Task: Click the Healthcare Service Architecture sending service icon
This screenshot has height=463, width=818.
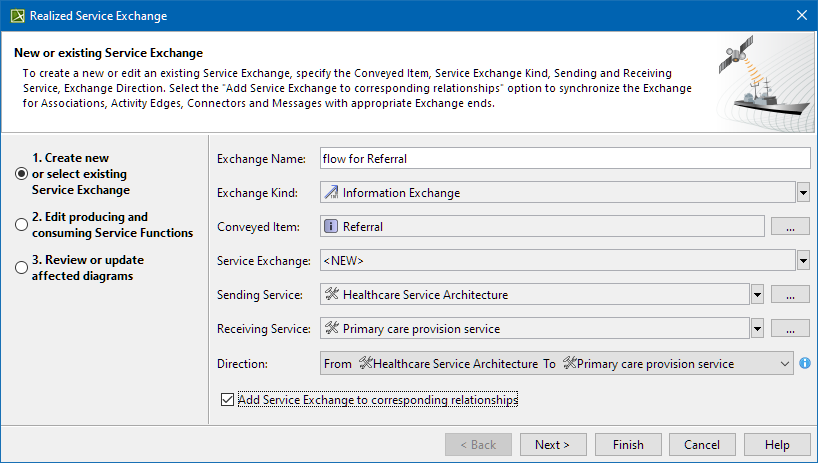Action: coord(331,295)
